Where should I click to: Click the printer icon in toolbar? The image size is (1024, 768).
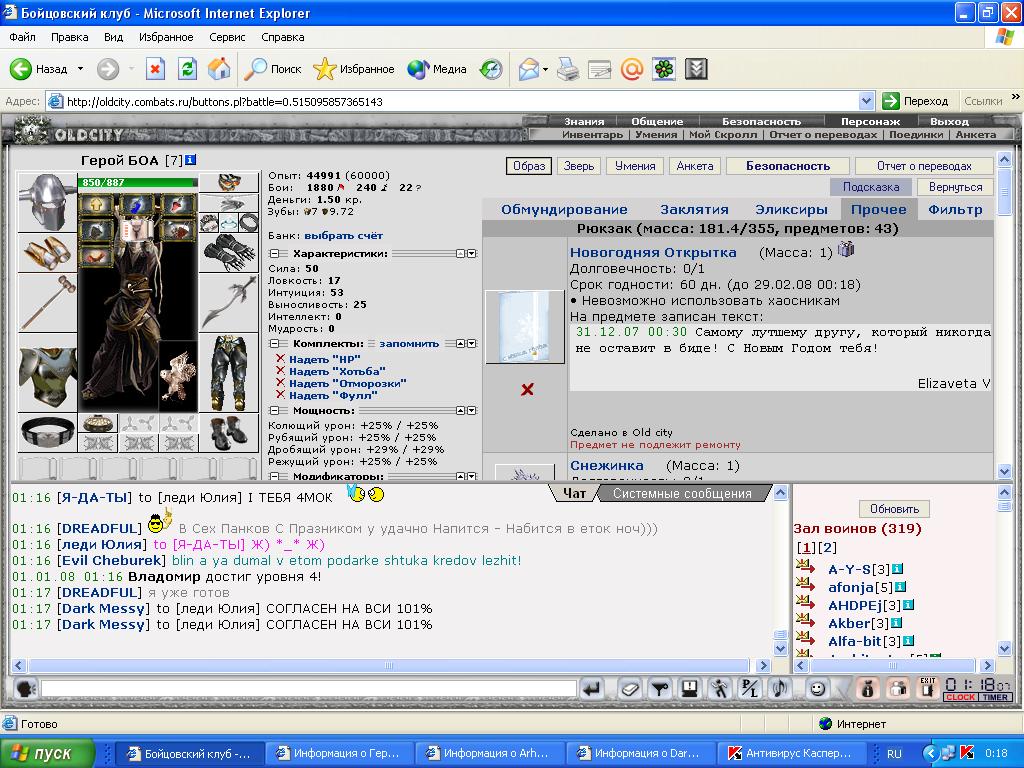pyautogui.click(x=568, y=69)
